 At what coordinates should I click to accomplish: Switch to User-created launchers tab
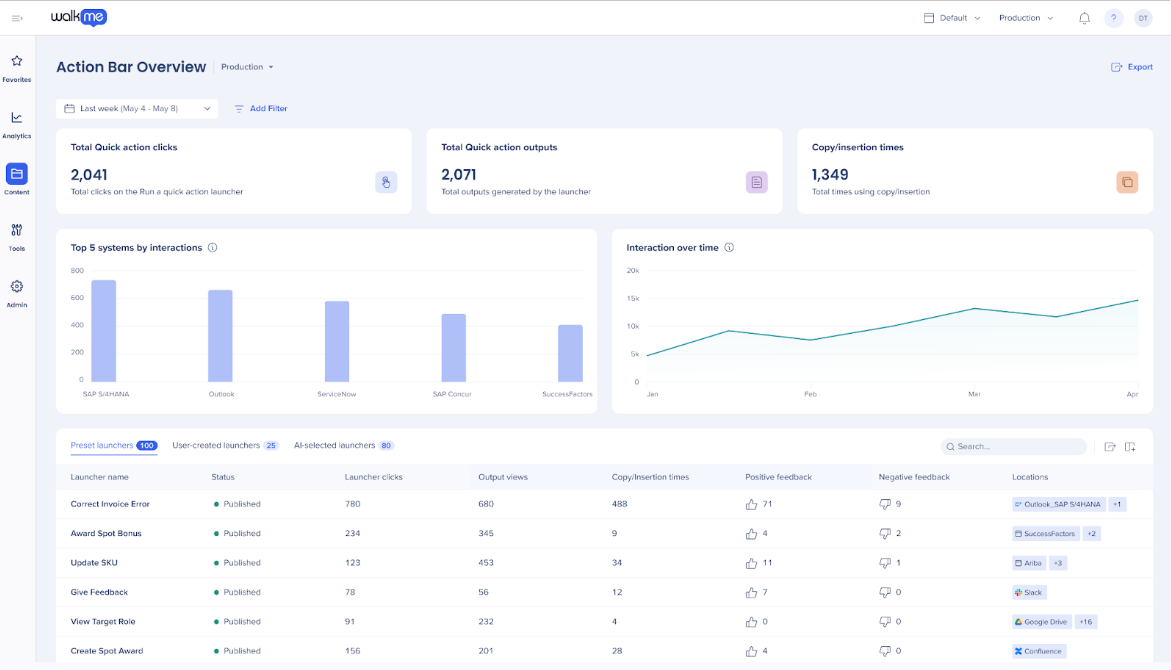point(225,446)
